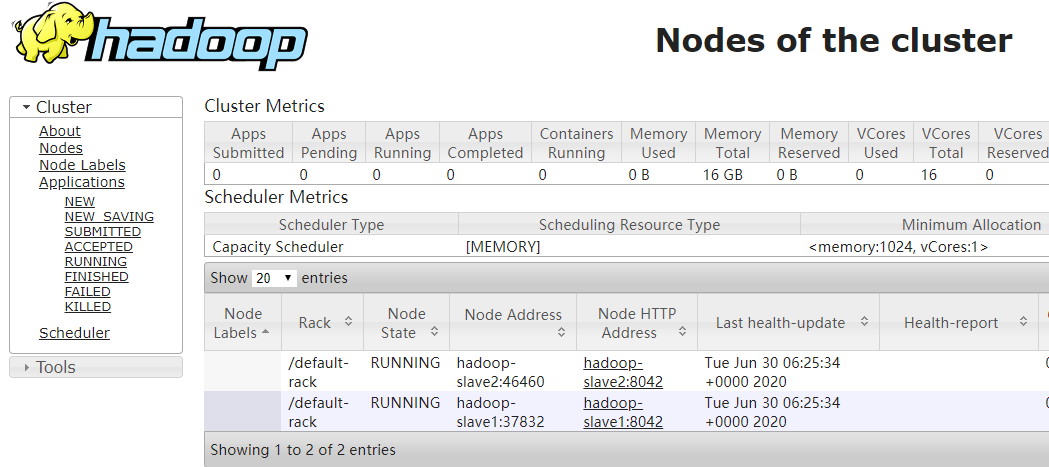Click the 16 GB Memory Total value
Image resolution: width=1049 pixels, height=467 pixels.
point(723,175)
